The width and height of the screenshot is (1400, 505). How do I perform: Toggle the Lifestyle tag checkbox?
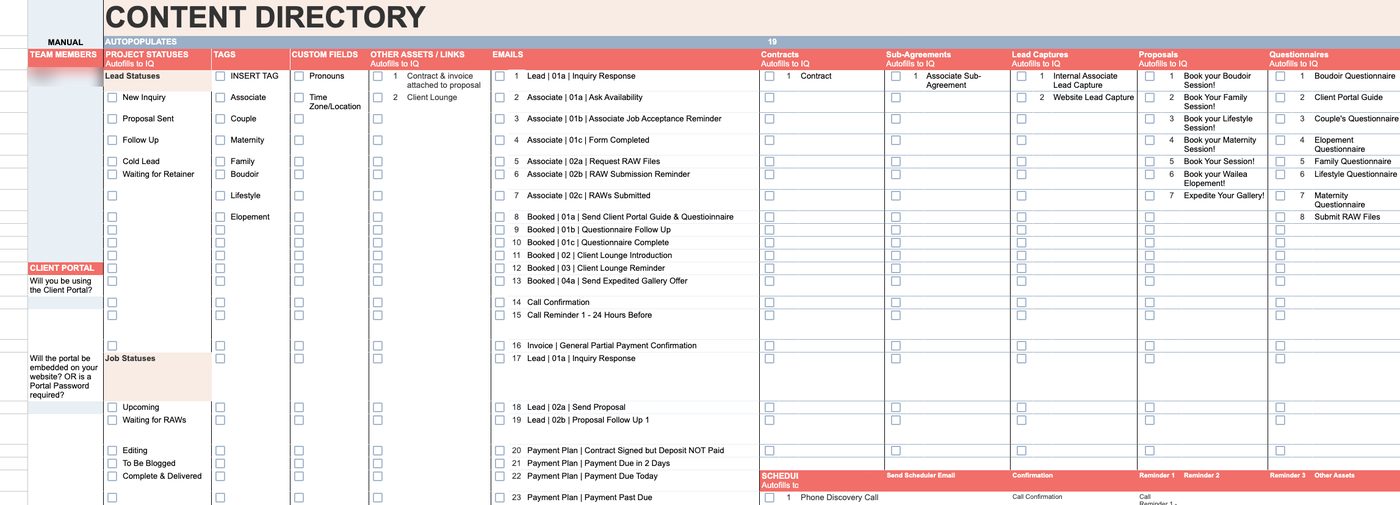[x=220, y=196]
